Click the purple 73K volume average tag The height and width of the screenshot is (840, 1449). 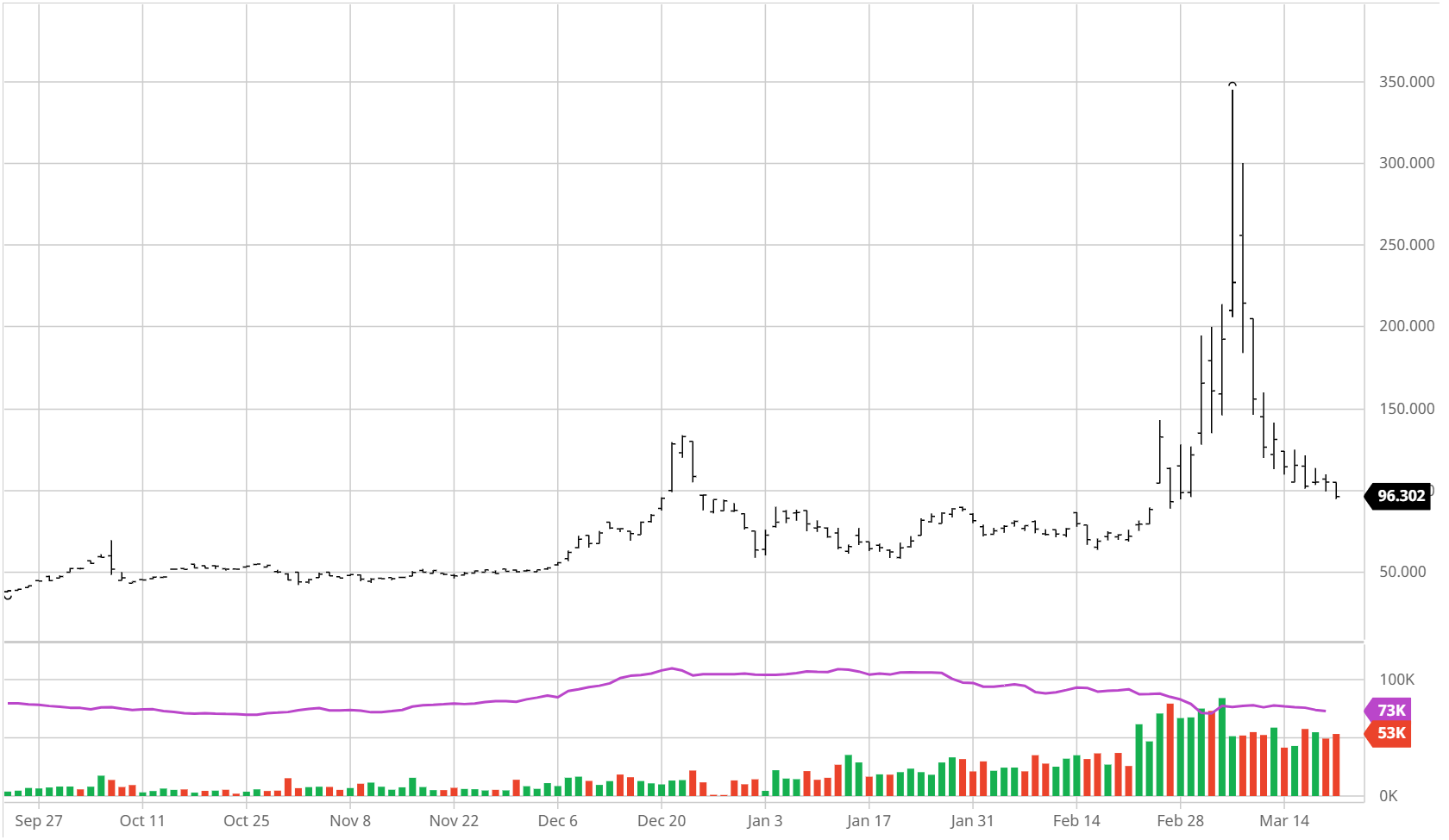[1389, 711]
